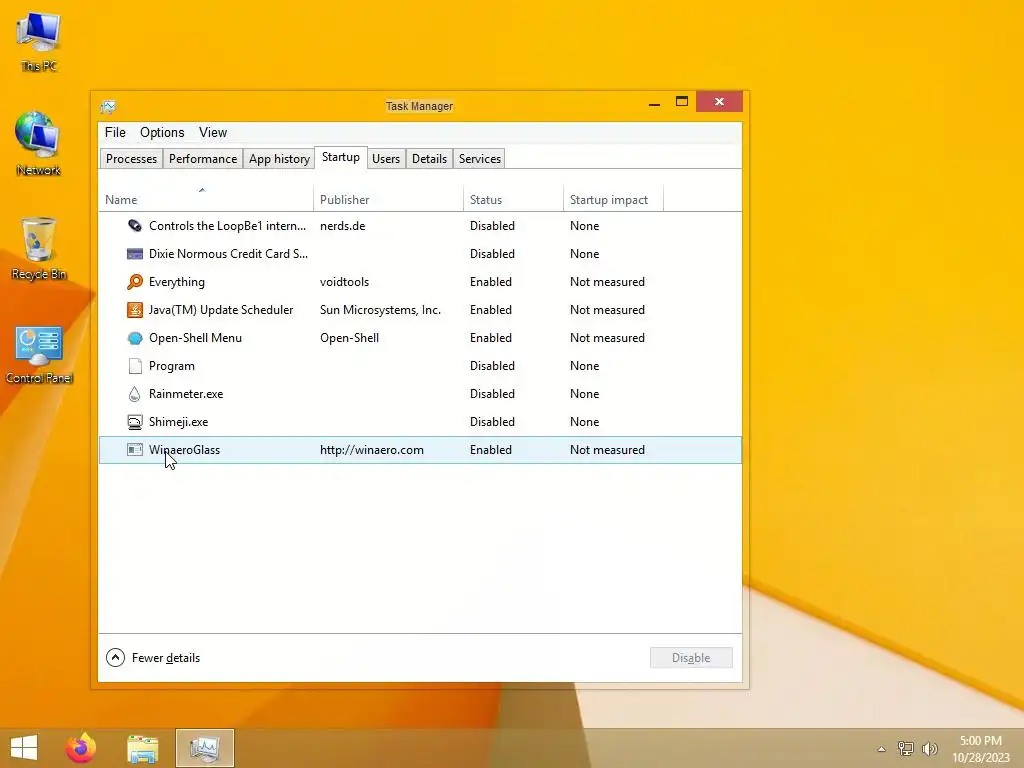Switch to the App history tab

coord(279,159)
